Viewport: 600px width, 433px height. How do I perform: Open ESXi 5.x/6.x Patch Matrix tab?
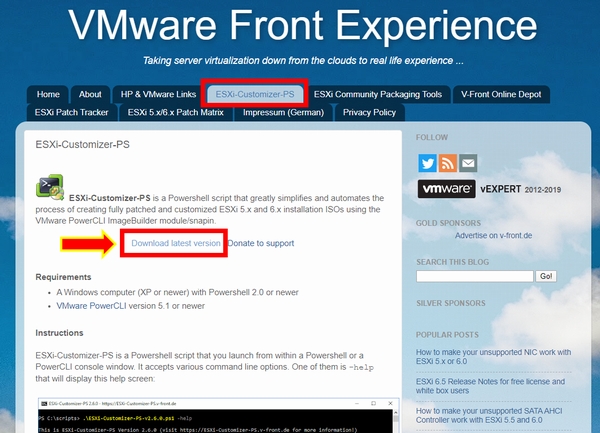tap(176, 112)
